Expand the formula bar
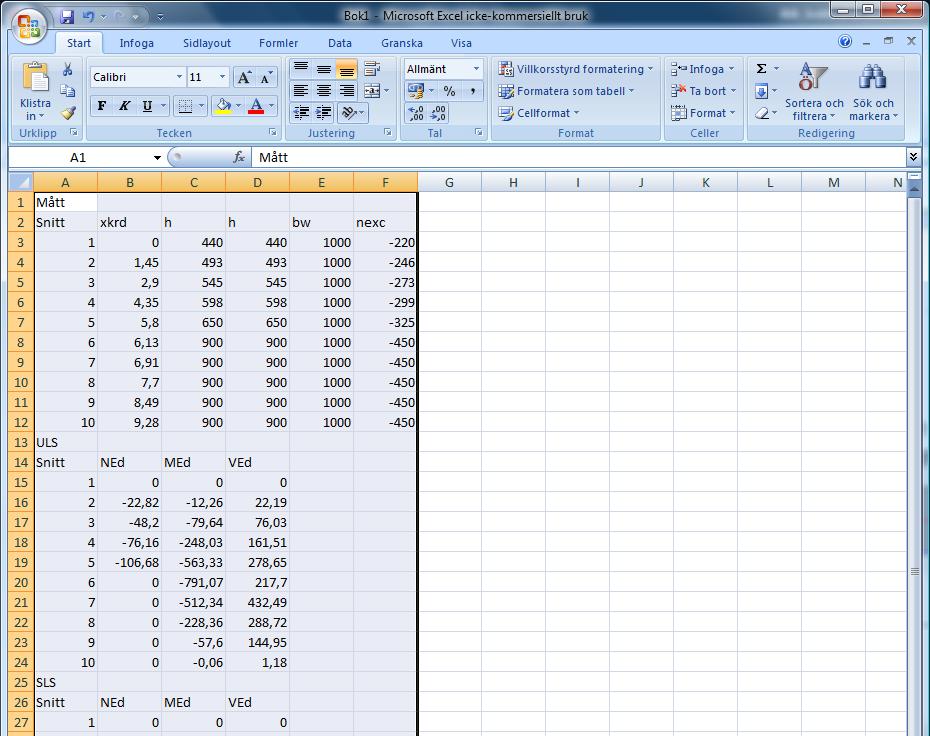 point(913,157)
